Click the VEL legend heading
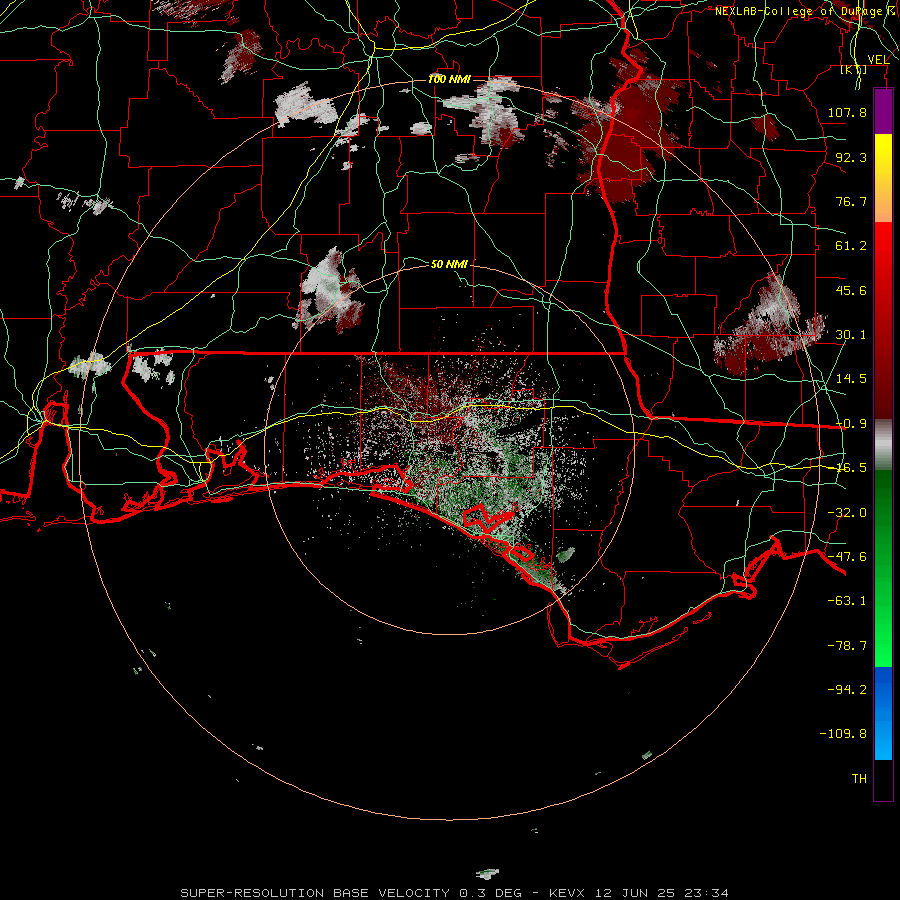 pos(878,60)
